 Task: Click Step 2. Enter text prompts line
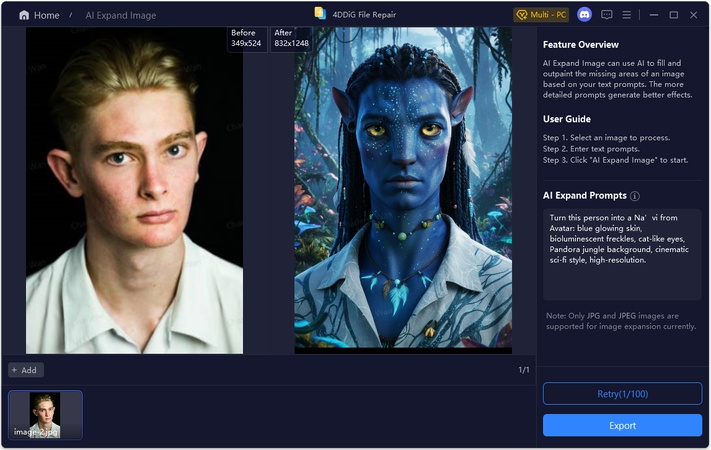tap(591, 149)
